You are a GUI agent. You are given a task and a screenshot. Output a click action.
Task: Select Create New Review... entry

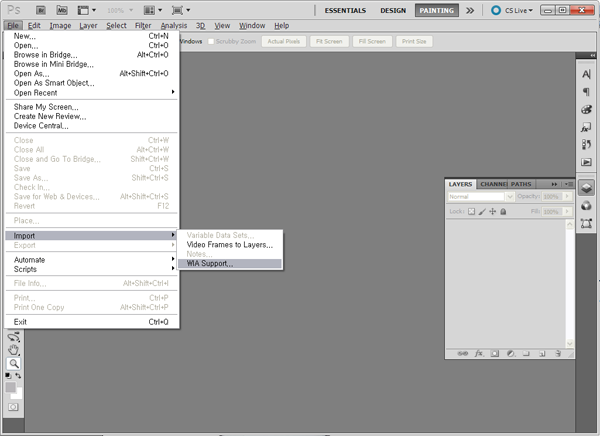(91, 116)
